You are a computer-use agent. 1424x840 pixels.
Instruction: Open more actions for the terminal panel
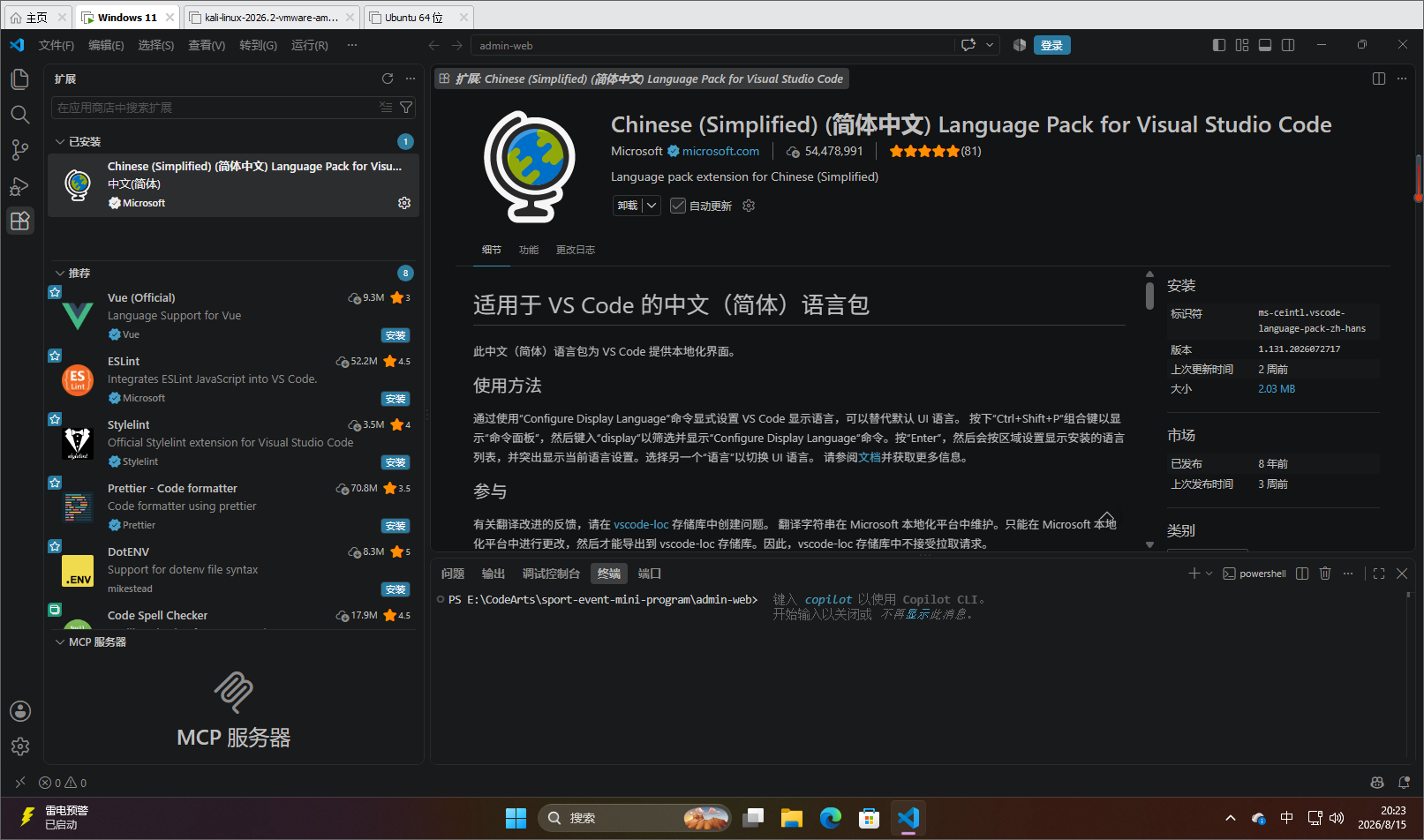pos(1348,574)
